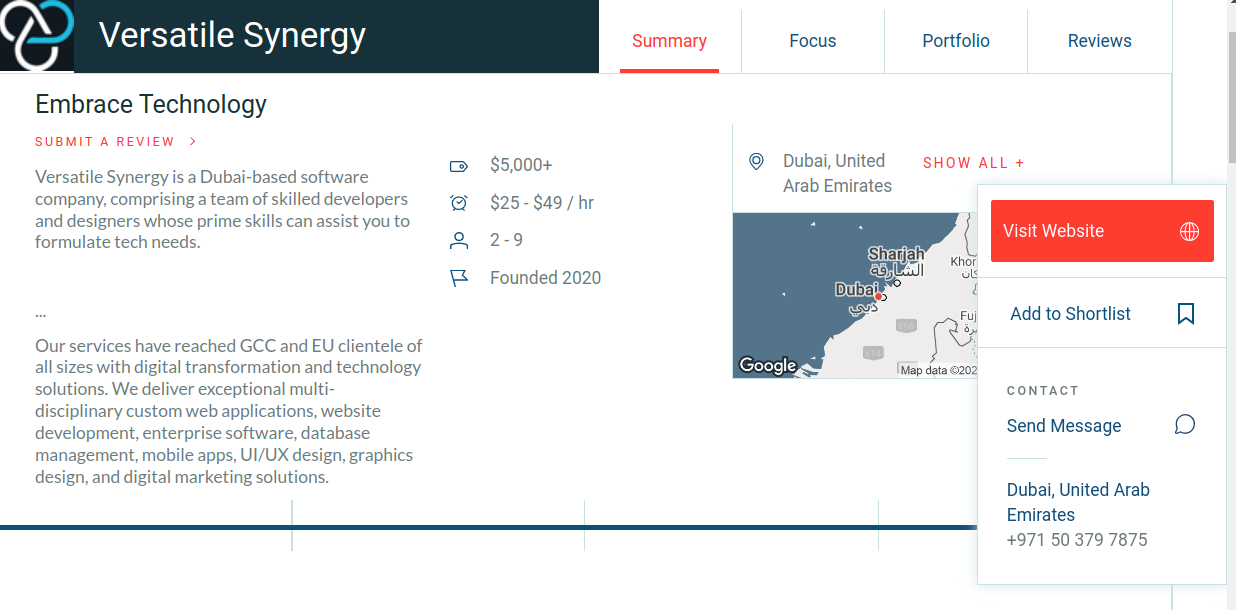This screenshot has height=610, width=1236.
Task: Click the map thumbnail of Dubai area
Action: coord(855,295)
